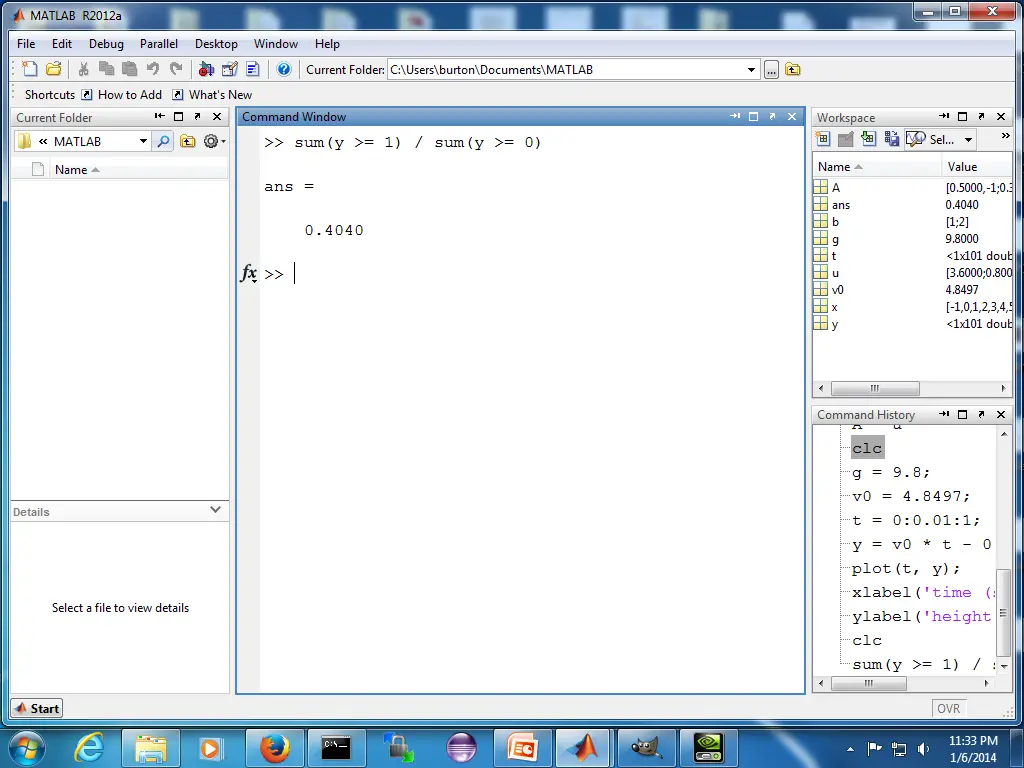
Task: Go up one level icon in Current Folder panel
Action: point(187,141)
